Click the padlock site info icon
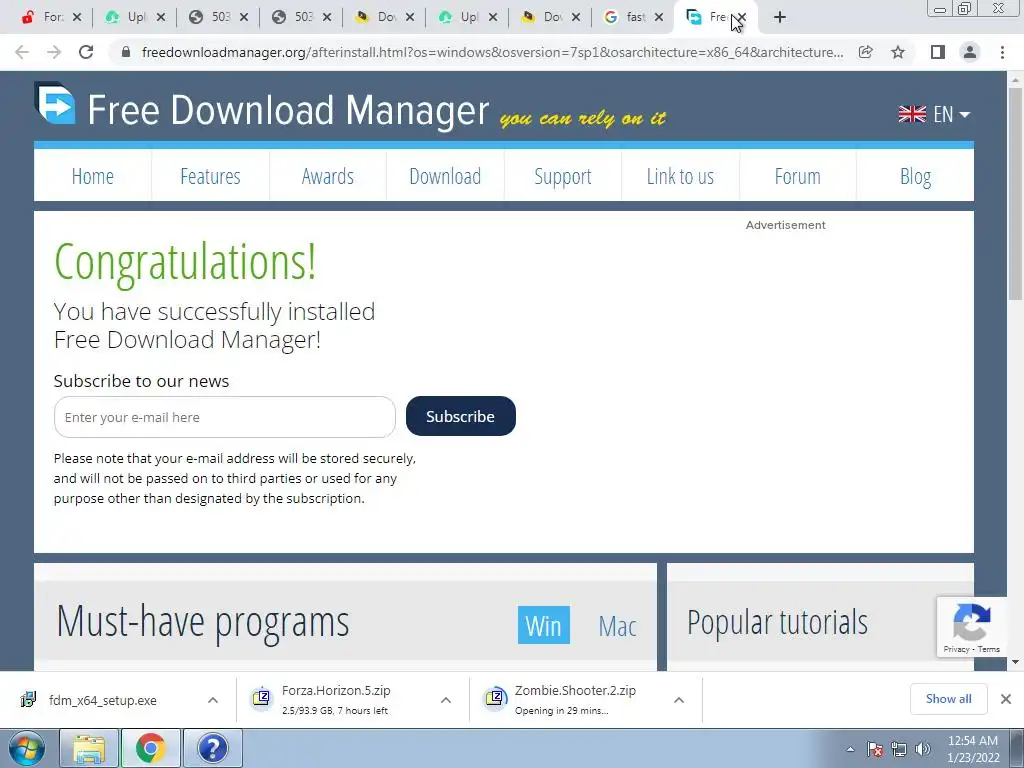 (127, 52)
